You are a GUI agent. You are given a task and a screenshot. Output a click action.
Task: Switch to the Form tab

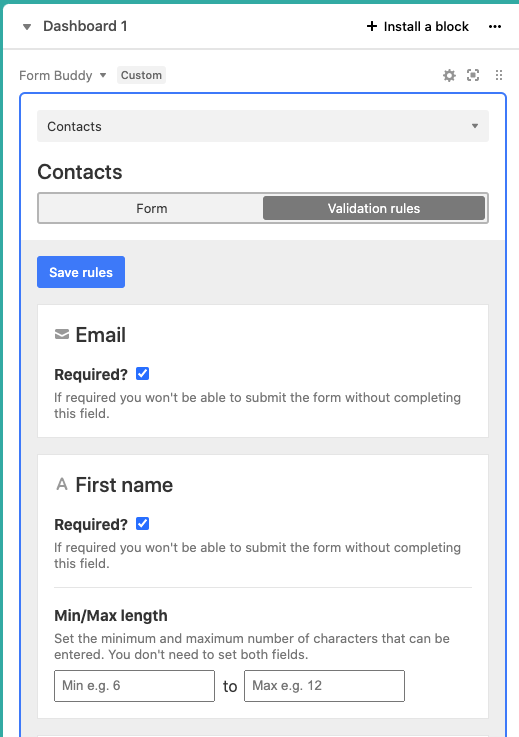point(151,208)
